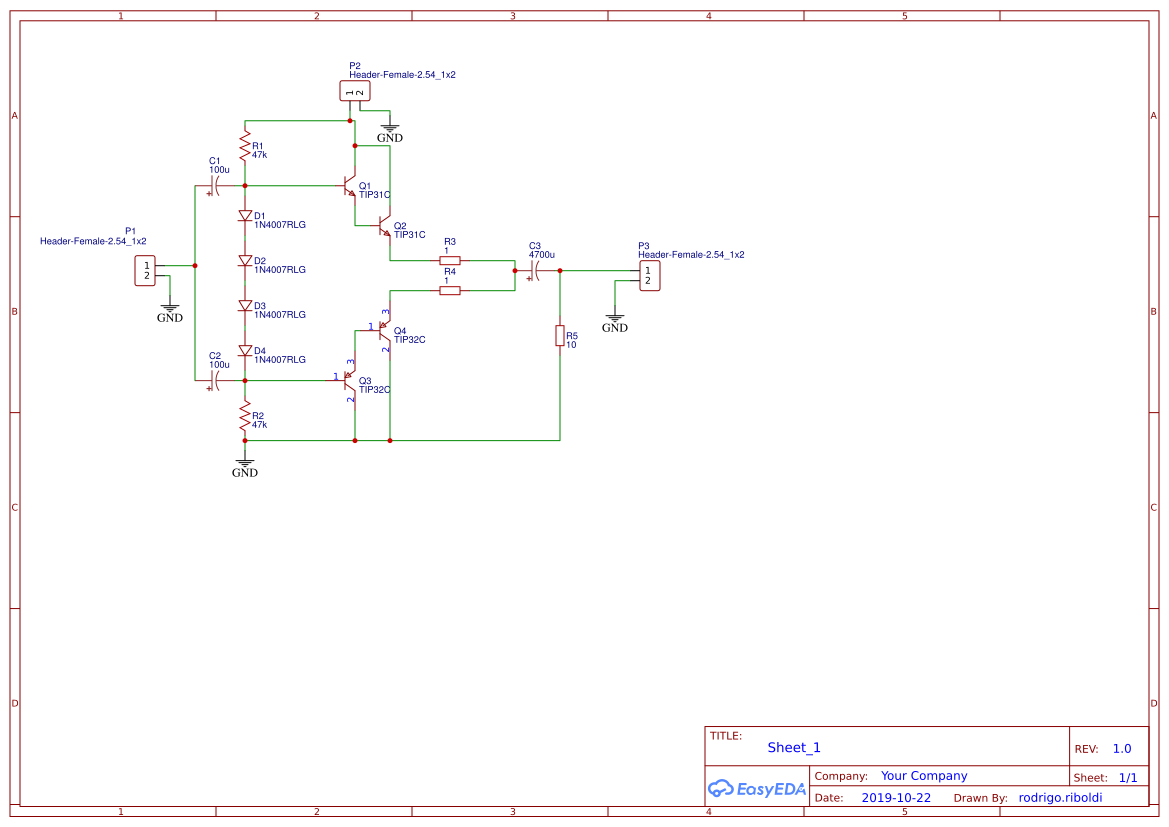
Task: Click the Sheet_1 title text
Action: point(794,747)
